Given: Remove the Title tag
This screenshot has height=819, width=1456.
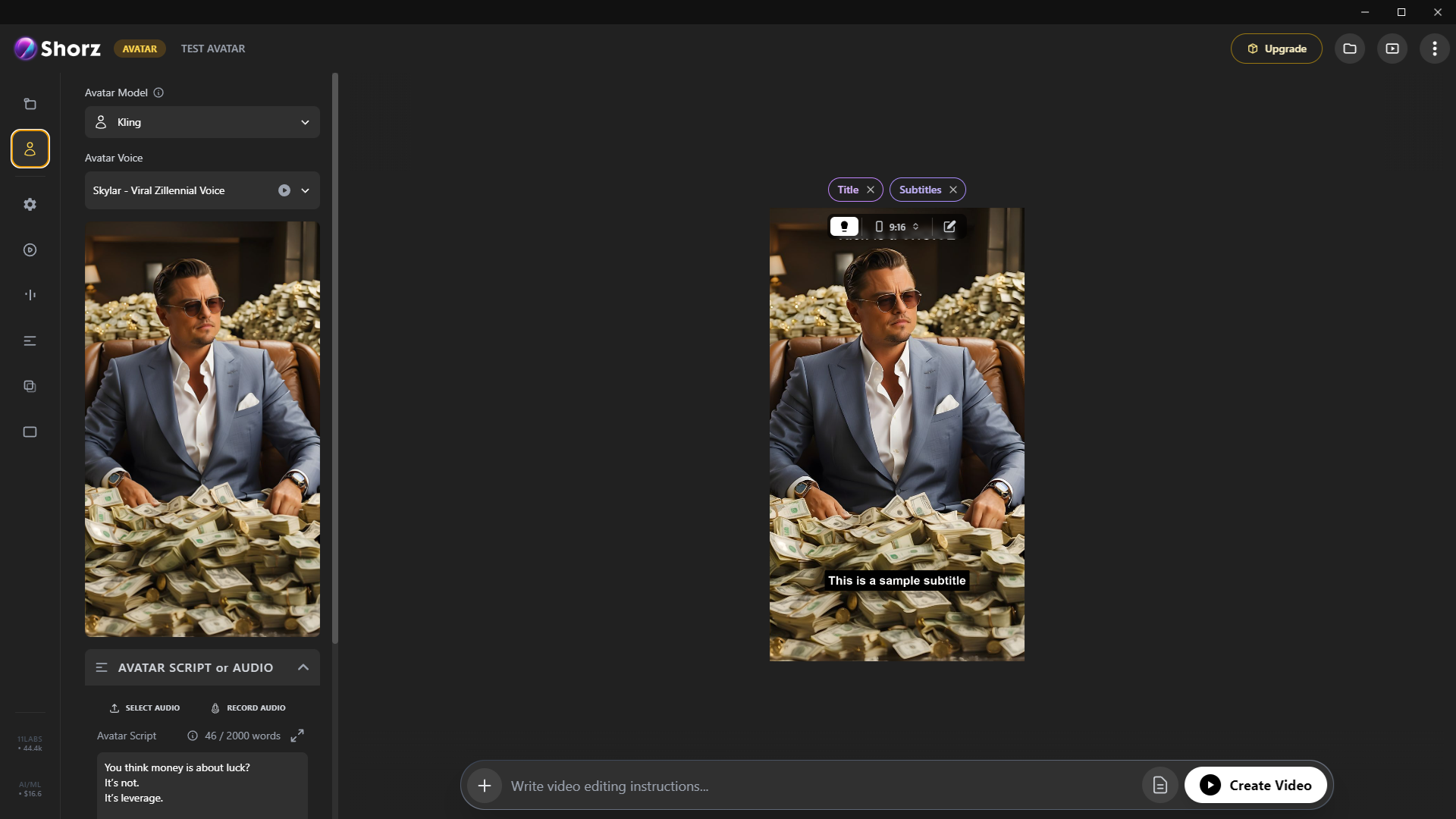Looking at the screenshot, I should point(871,190).
